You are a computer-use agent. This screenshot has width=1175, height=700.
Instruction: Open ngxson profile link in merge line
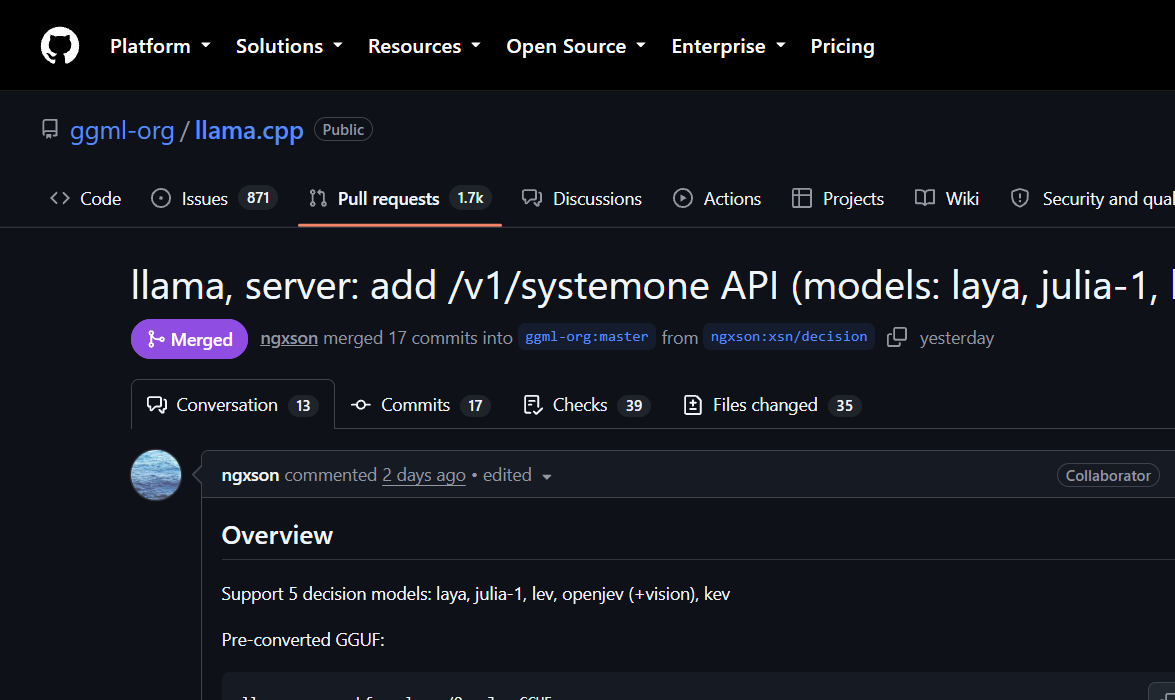(289, 338)
